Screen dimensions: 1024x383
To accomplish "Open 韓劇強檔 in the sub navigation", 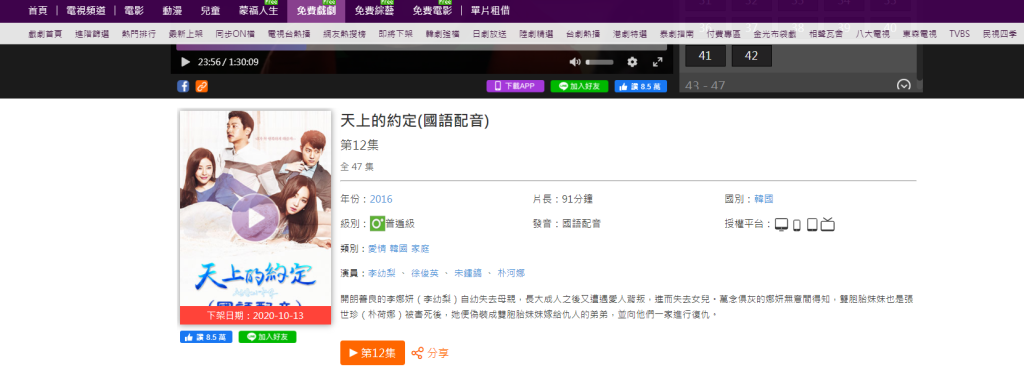I will (x=443, y=34).
